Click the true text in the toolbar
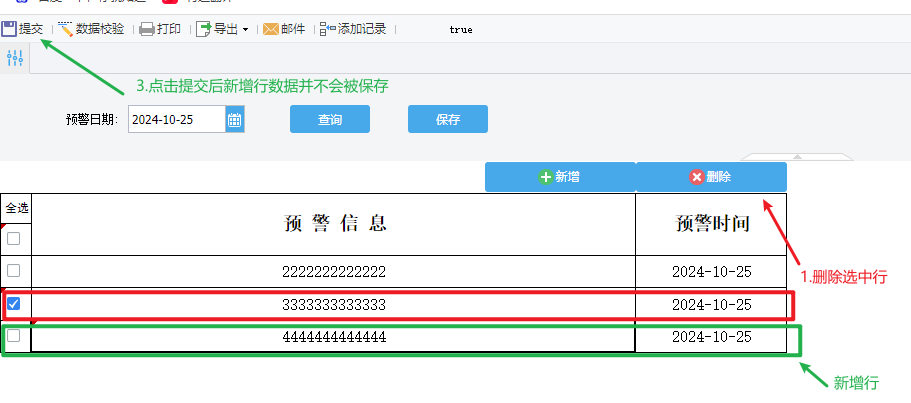 pyautogui.click(x=461, y=30)
